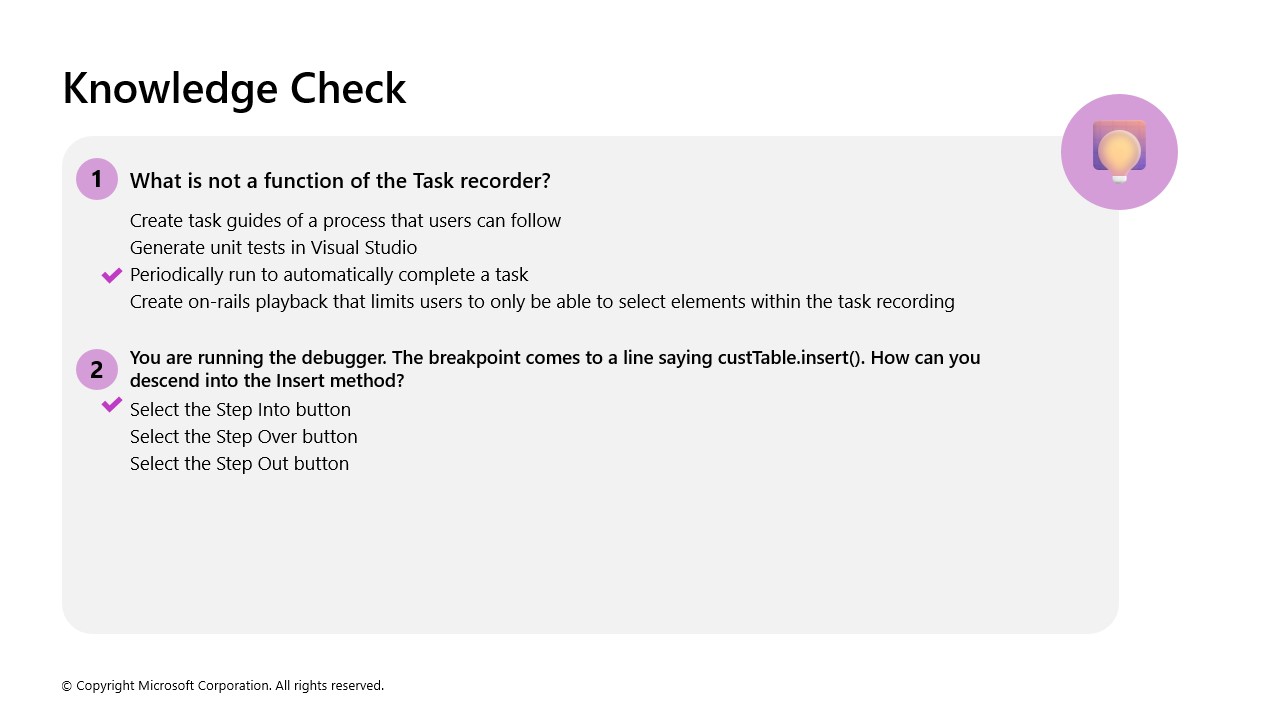Pick "Periodically run to automatically complete a task"
The image size is (1280, 720).
[329, 275]
